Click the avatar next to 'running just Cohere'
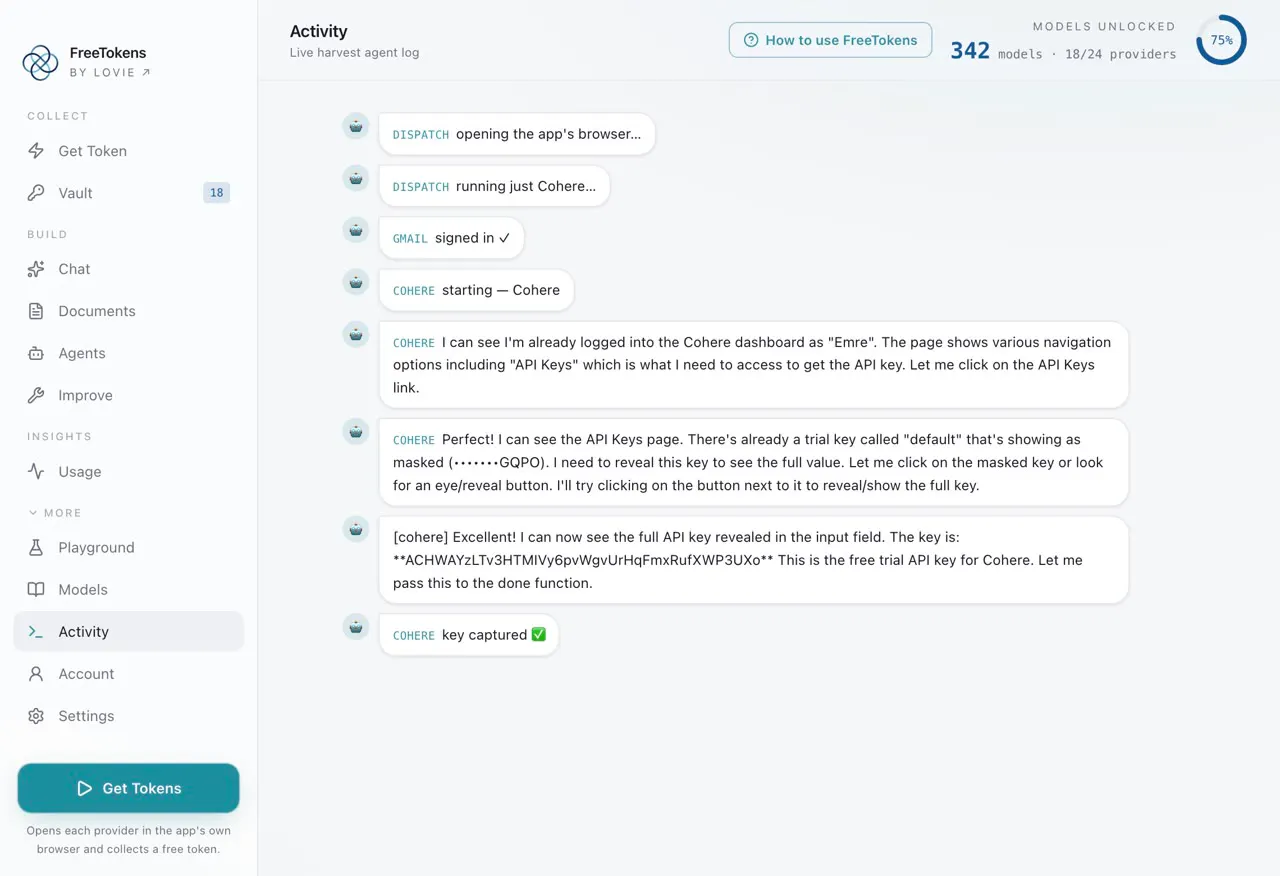Image resolution: width=1280 pixels, height=876 pixels. point(356,178)
